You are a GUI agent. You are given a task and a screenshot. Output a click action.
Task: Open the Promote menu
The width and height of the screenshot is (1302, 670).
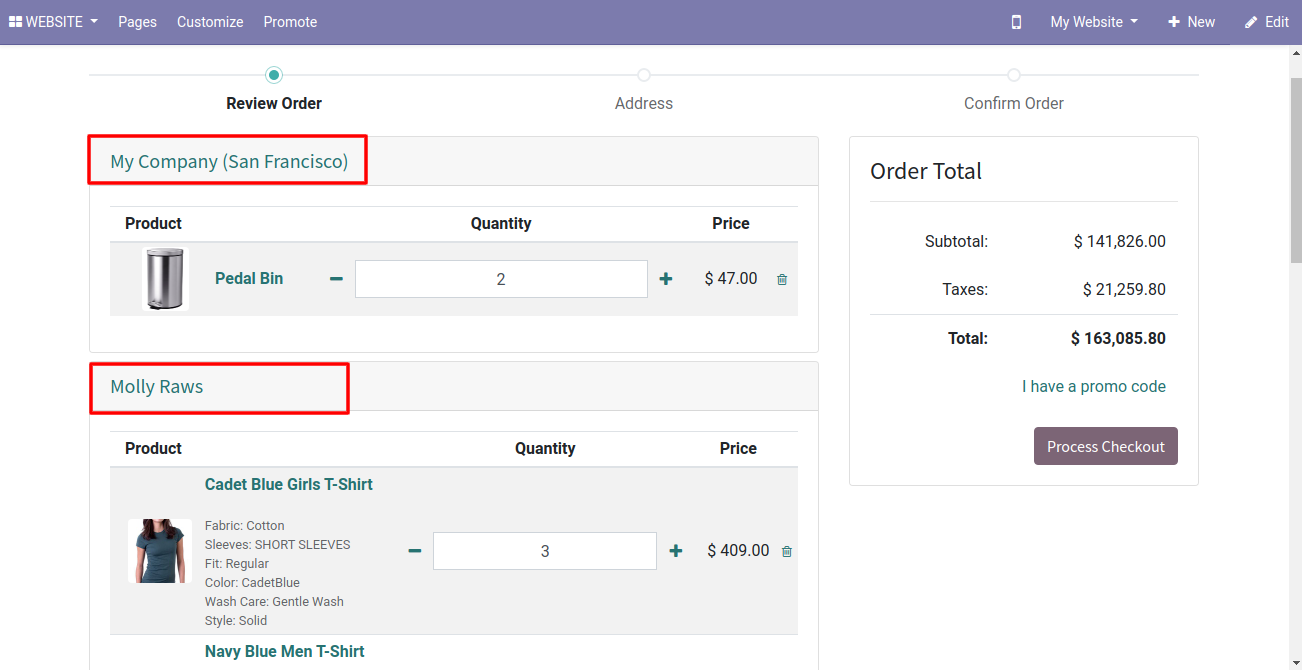click(290, 22)
